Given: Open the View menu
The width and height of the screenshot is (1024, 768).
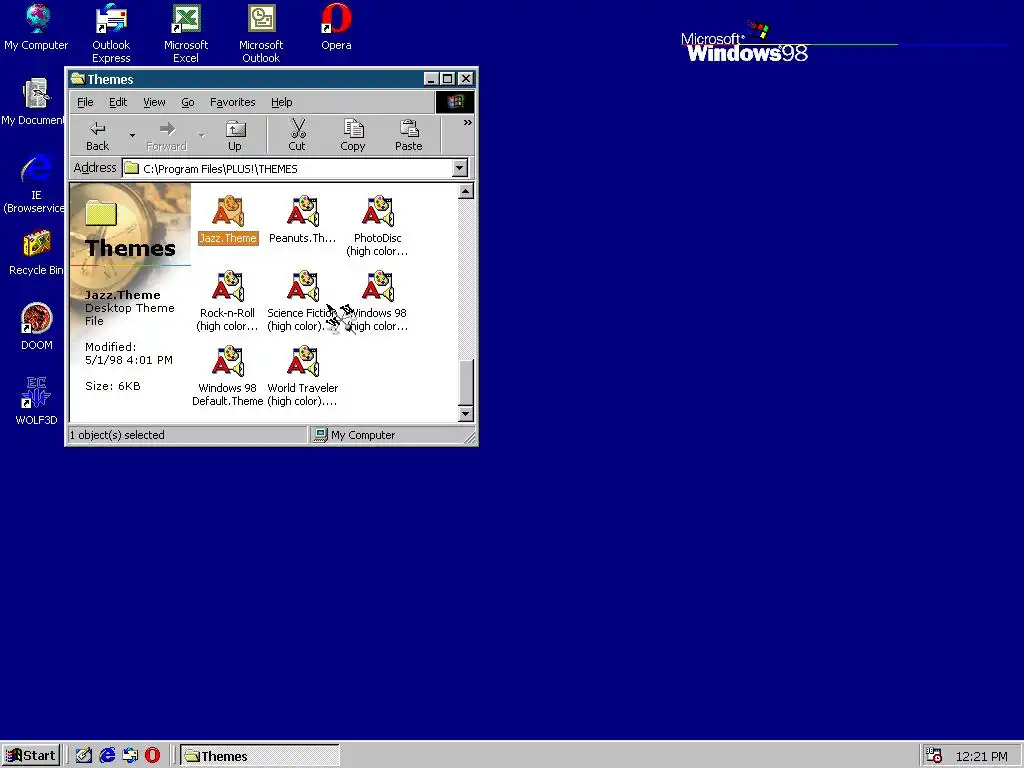Looking at the screenshot, I should pos(154,102).
